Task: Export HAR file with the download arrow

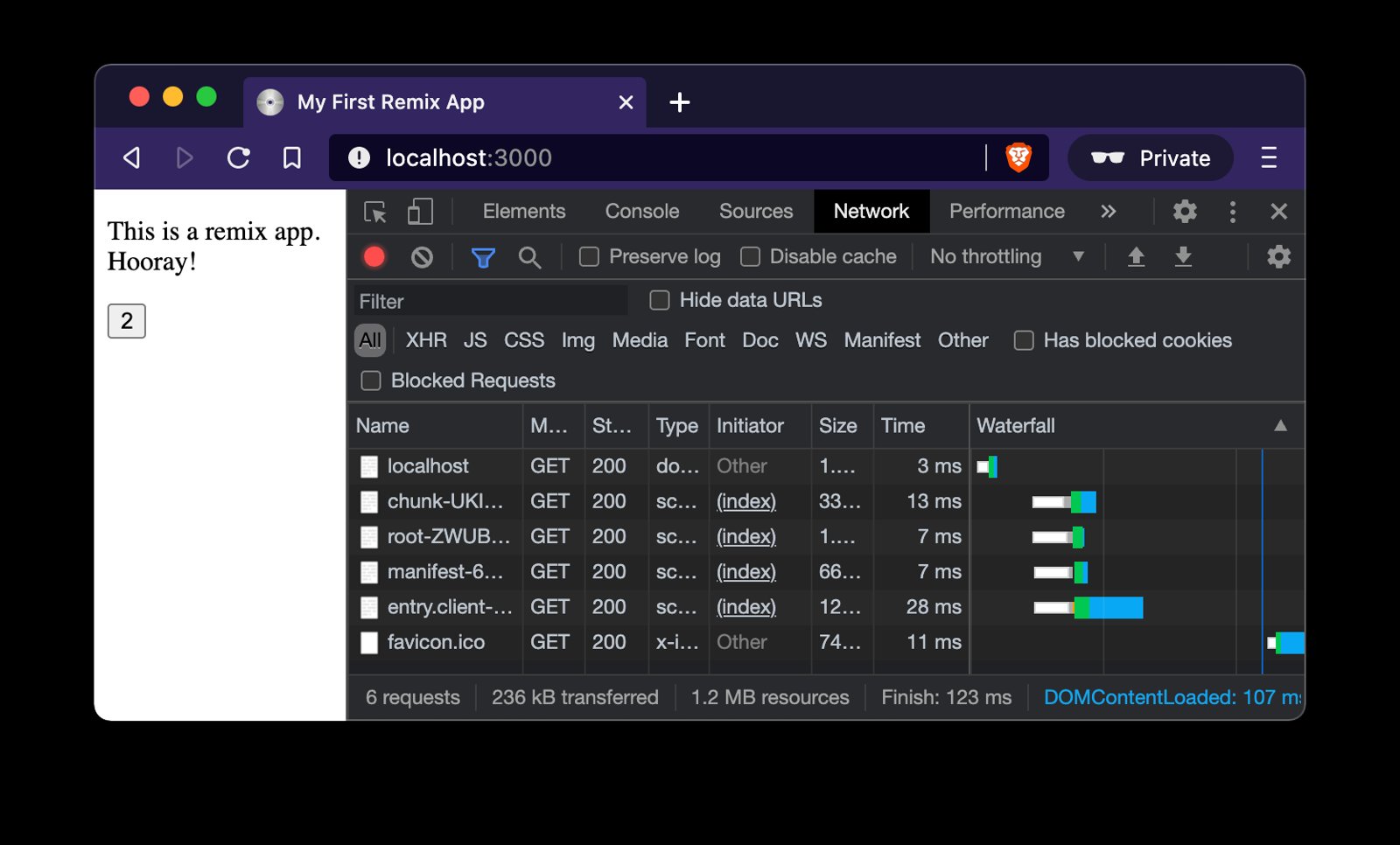Action: [1183, 256]
